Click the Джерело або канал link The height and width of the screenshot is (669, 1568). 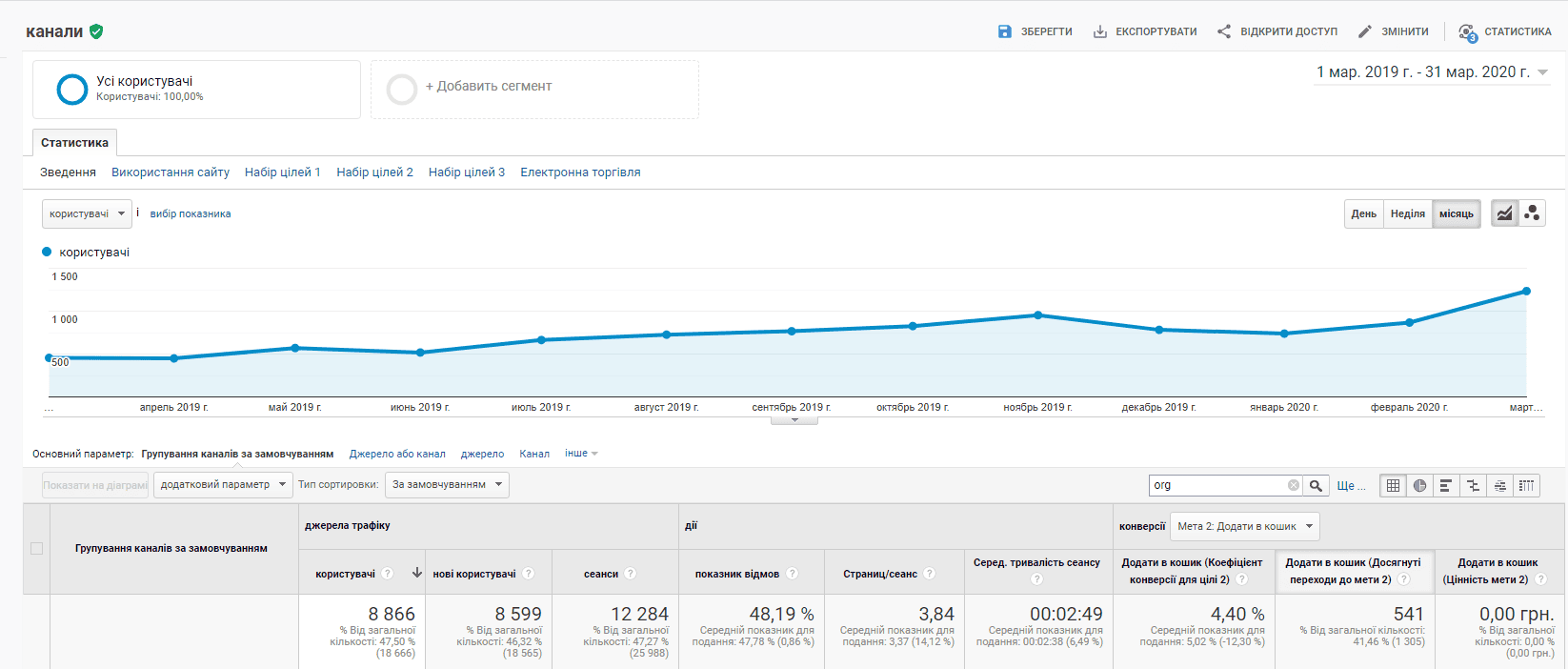[397, 454]
